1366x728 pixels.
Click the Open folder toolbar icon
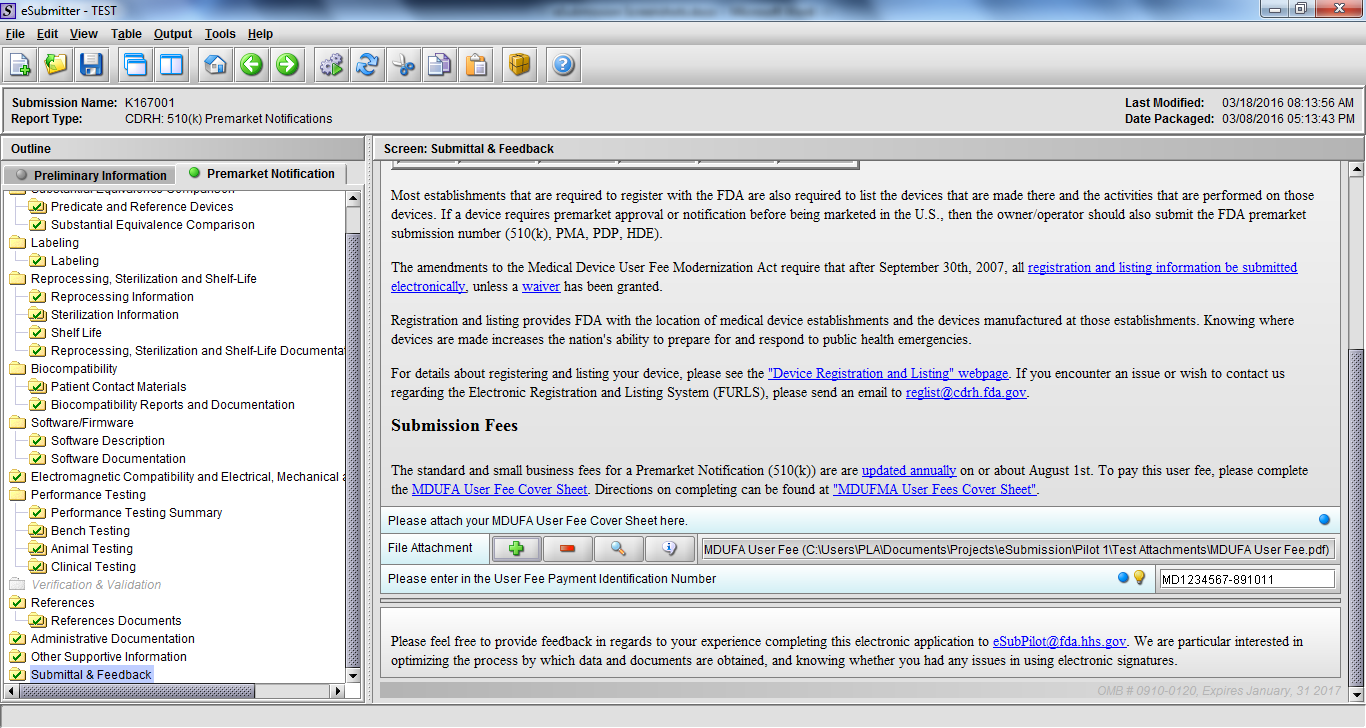(x=56, y=66)
